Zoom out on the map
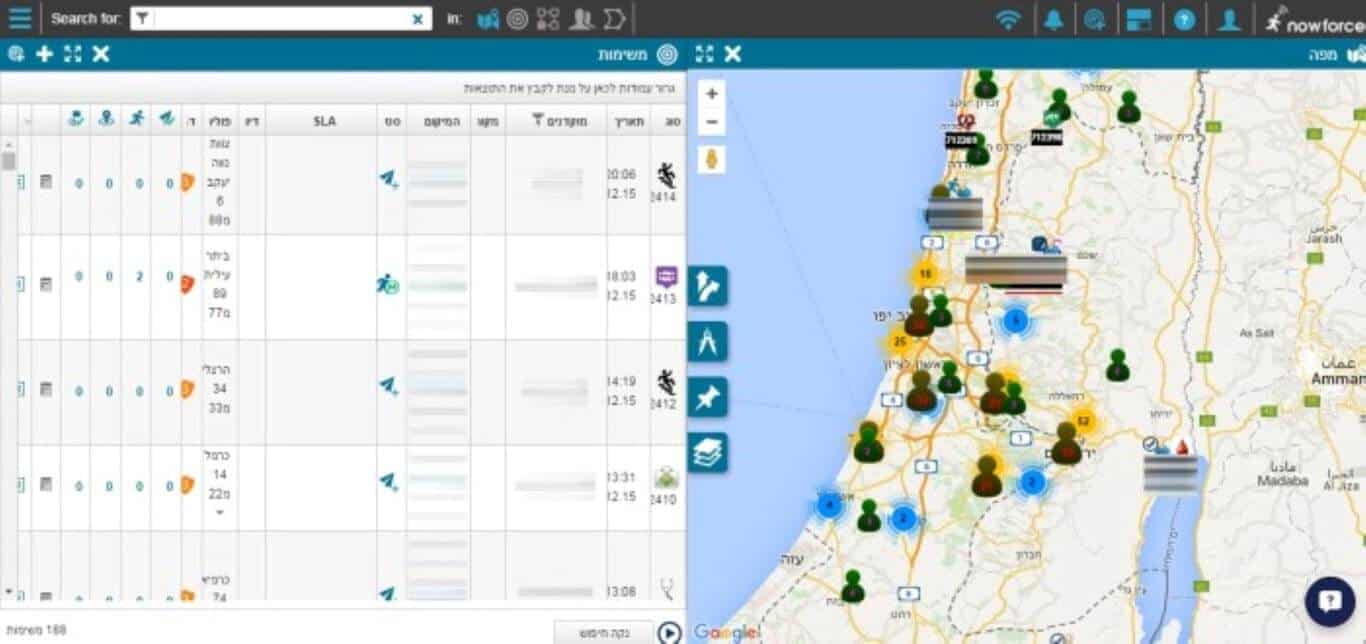Screen dimensions: 1366x644 click(712, 122)
